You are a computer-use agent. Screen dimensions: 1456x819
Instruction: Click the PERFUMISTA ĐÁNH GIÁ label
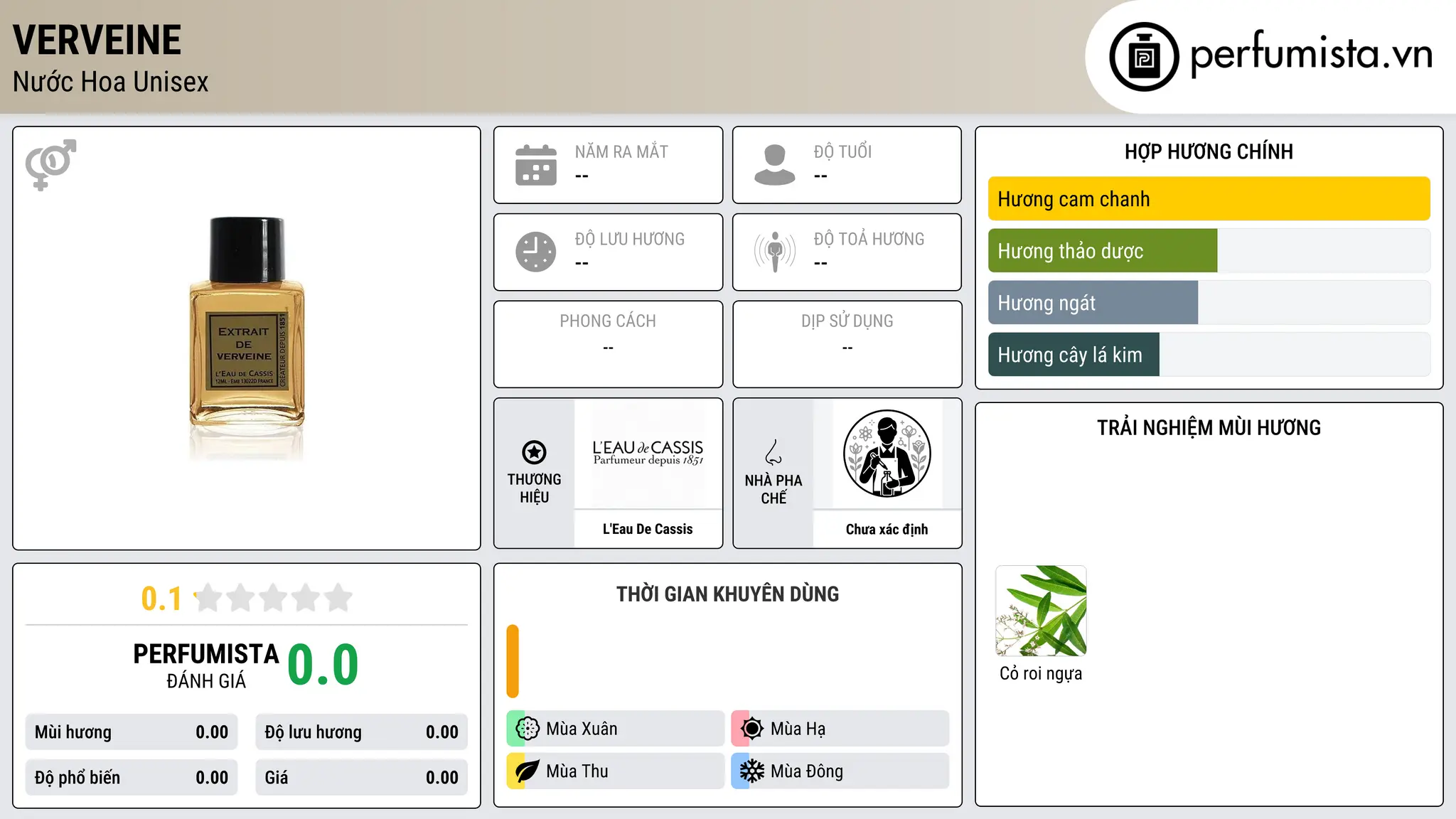tap(206, 665)
